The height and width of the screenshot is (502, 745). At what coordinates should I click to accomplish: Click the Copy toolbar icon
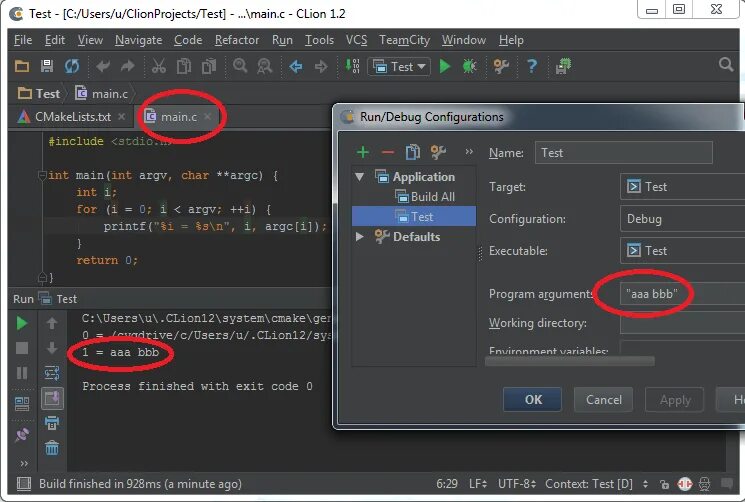tap(184, 66)
